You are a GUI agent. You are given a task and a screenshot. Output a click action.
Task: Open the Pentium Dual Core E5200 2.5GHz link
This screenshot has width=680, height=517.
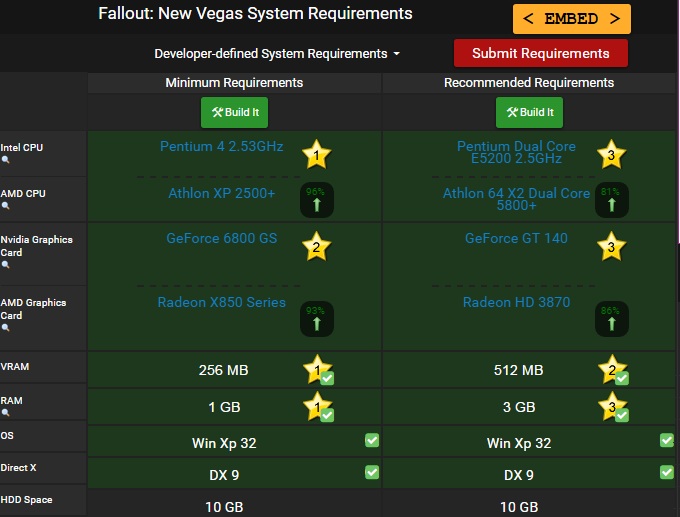[x=516, y=152]
